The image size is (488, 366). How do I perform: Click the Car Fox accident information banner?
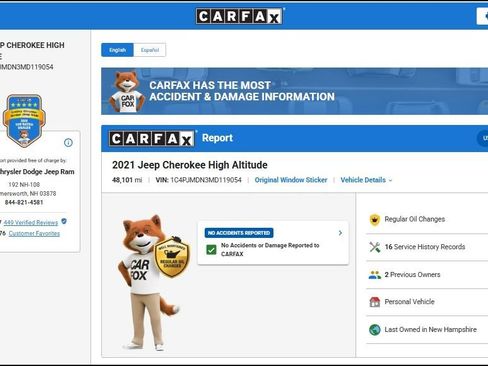click(x=295, y=91)
